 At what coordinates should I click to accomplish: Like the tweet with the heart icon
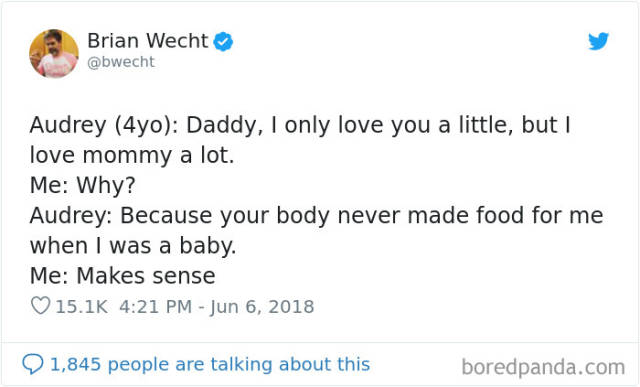click(x=40, y=305)
